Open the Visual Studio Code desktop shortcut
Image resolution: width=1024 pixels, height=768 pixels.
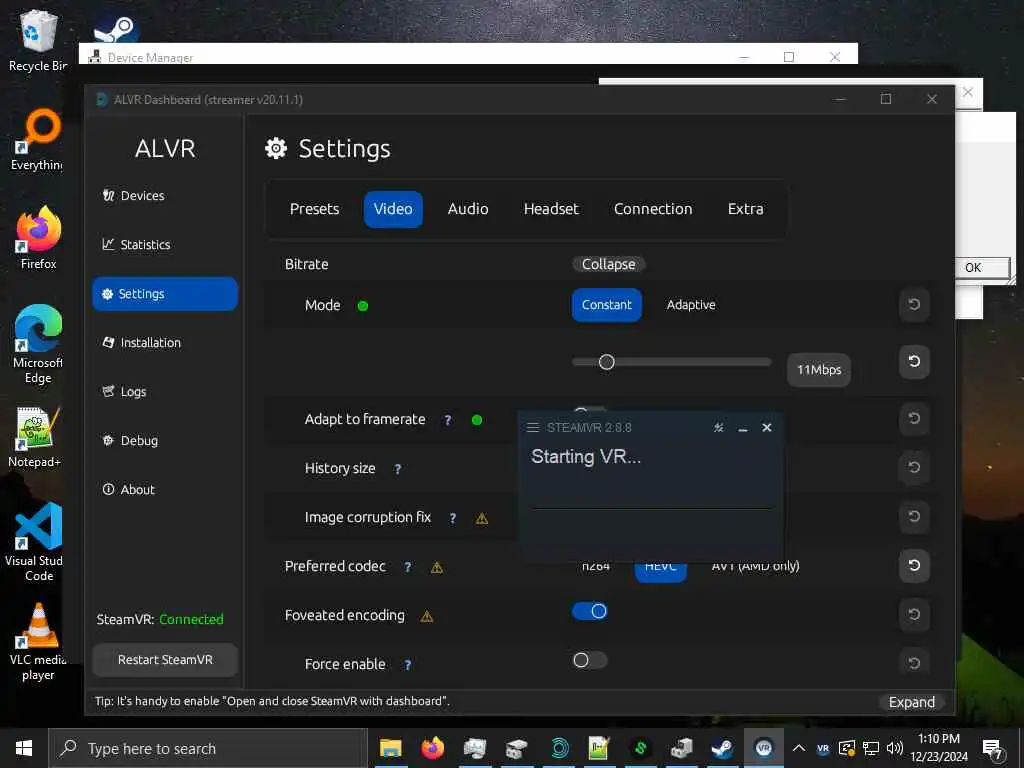(35, 542)
